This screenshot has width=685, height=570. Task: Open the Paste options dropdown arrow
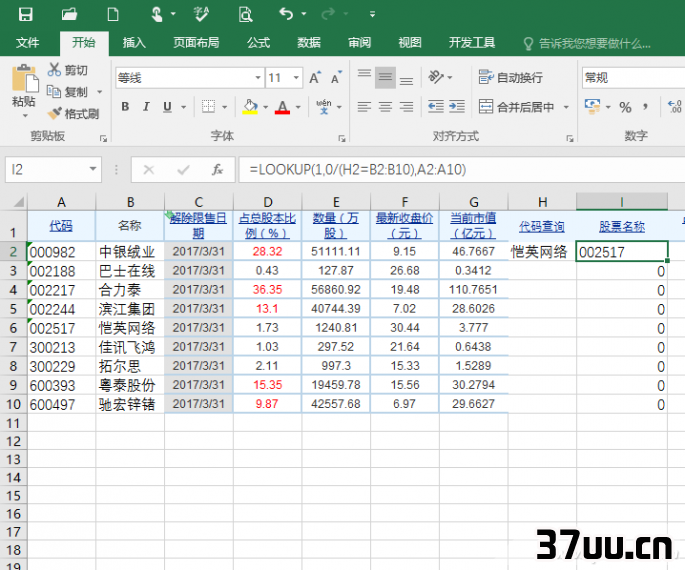tap(25, 116)
